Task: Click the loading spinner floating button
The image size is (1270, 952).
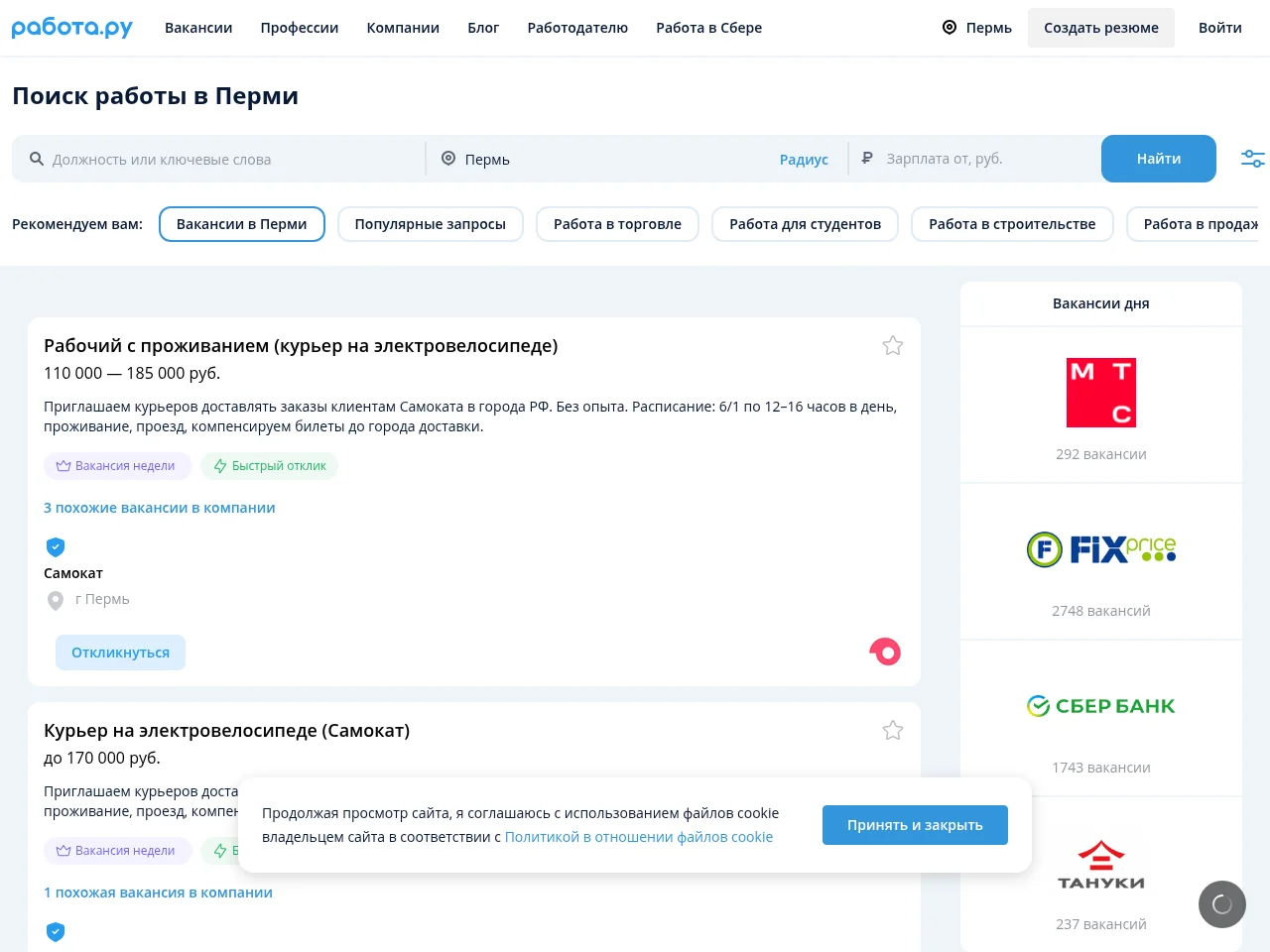Action: tap(1222, 904)
